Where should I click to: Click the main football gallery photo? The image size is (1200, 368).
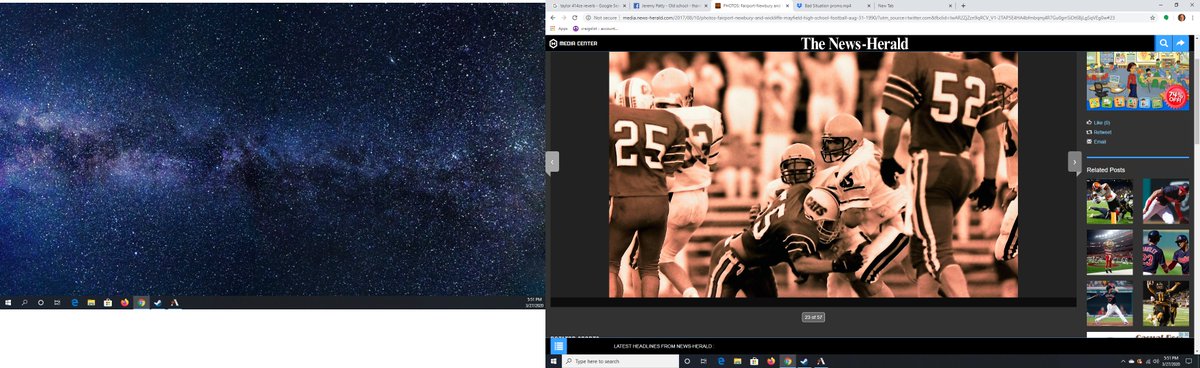click(813, 174)
